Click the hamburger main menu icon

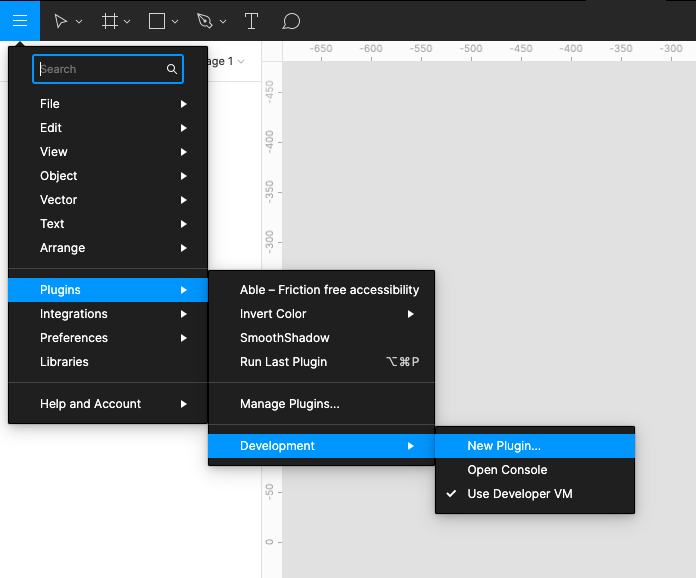(x=20, y=20)
